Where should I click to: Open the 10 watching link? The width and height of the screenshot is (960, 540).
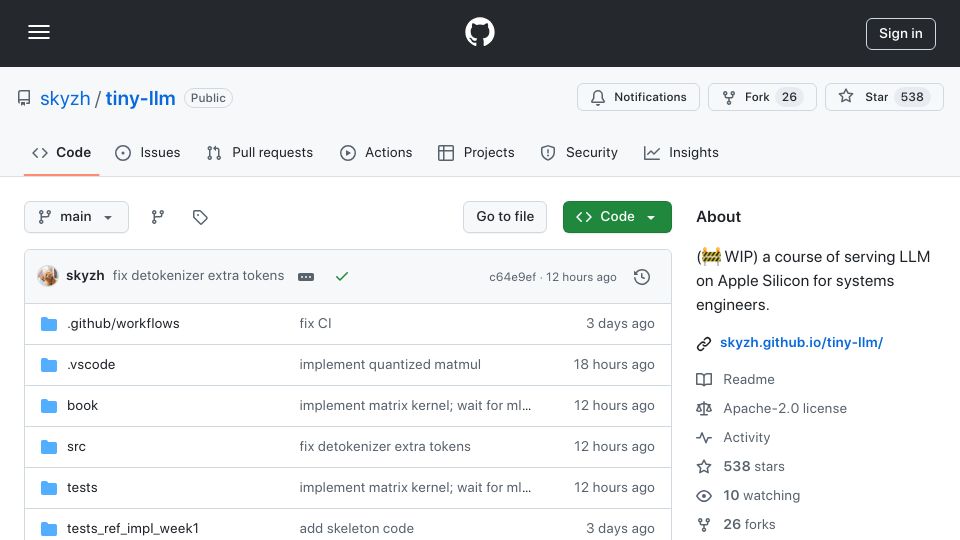point(762,495)
